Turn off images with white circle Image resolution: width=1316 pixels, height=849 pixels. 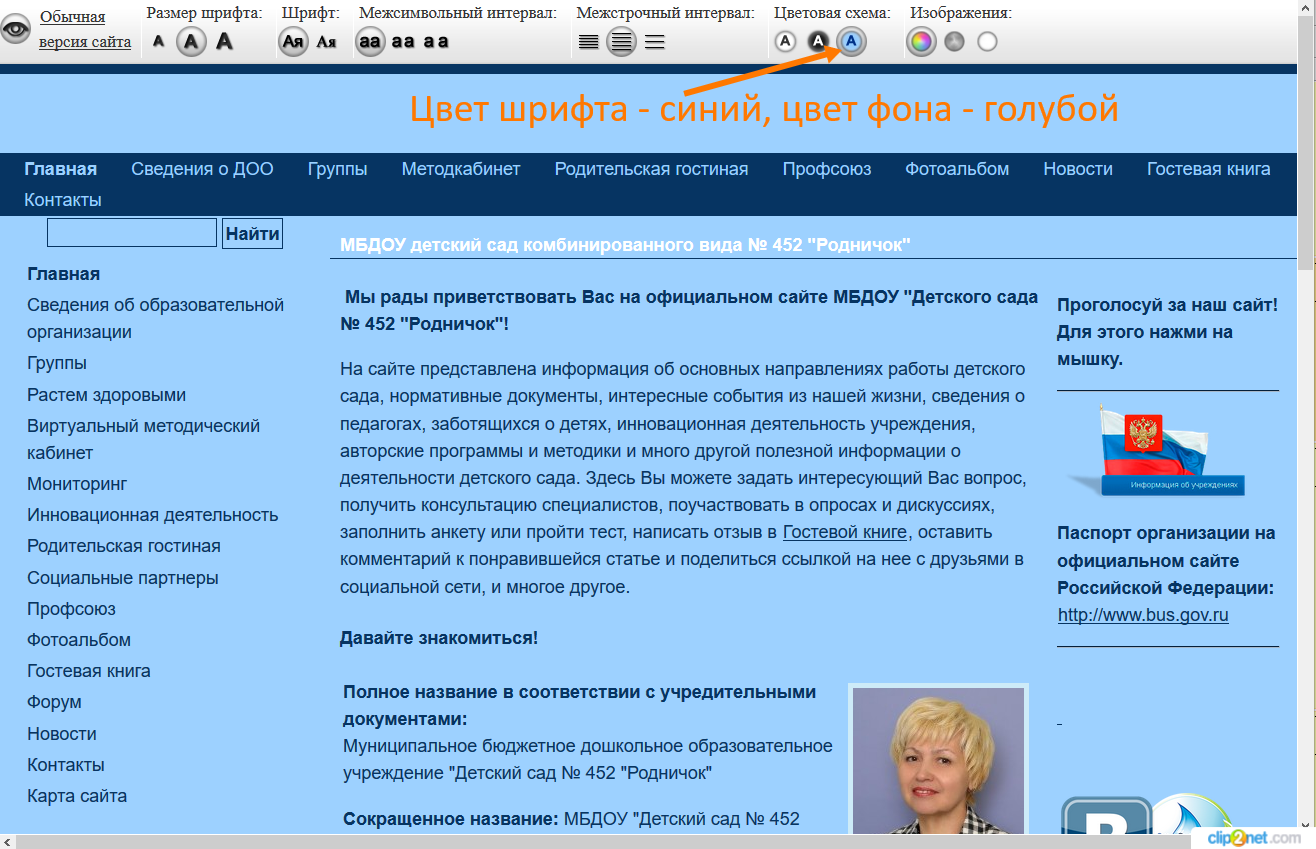(987, 41)
